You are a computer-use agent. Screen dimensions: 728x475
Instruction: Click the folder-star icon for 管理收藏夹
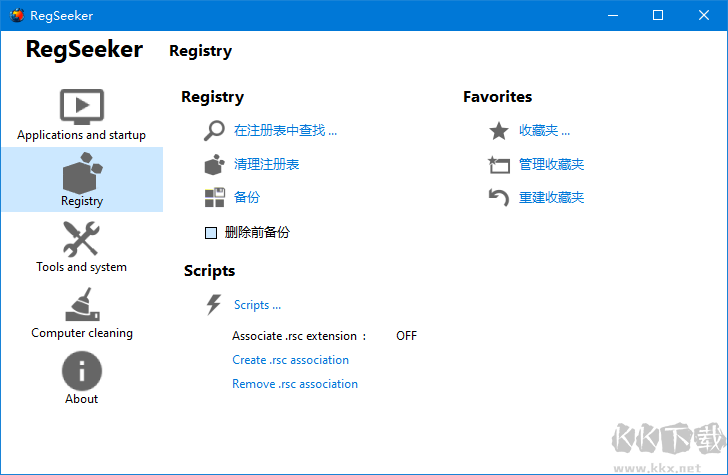(x=499, y=164)
